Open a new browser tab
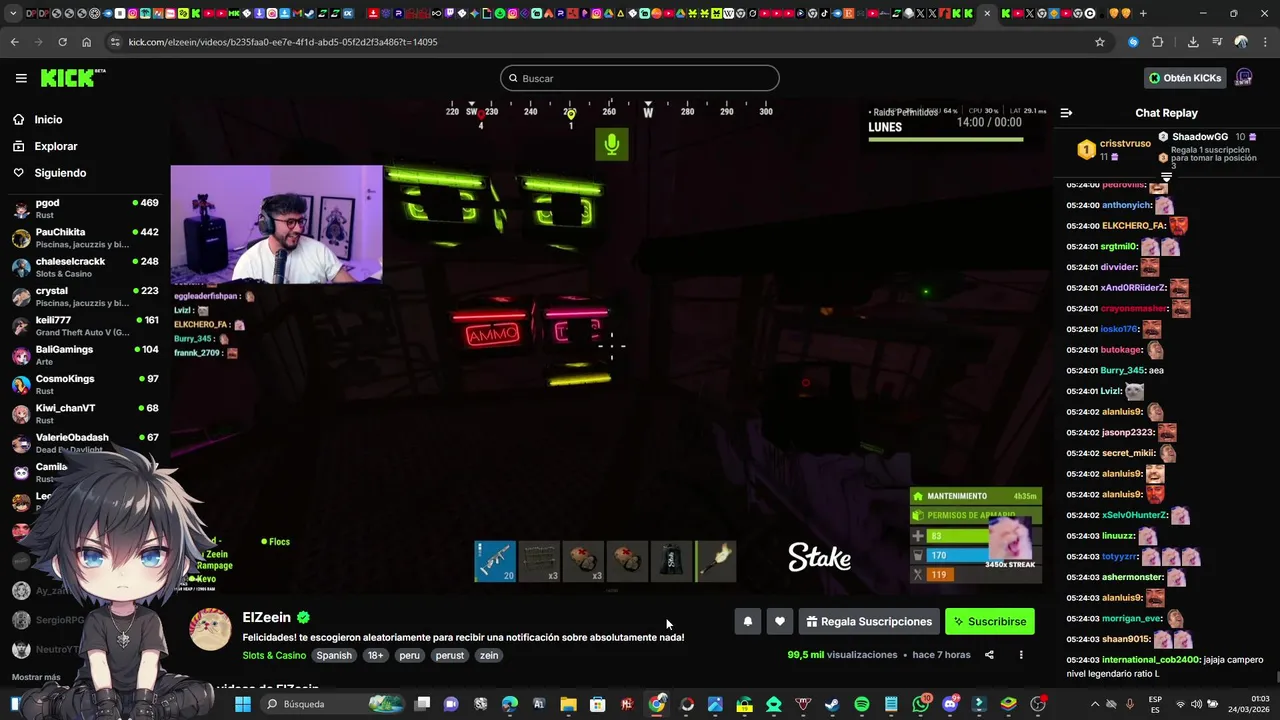 (1143, 13)
